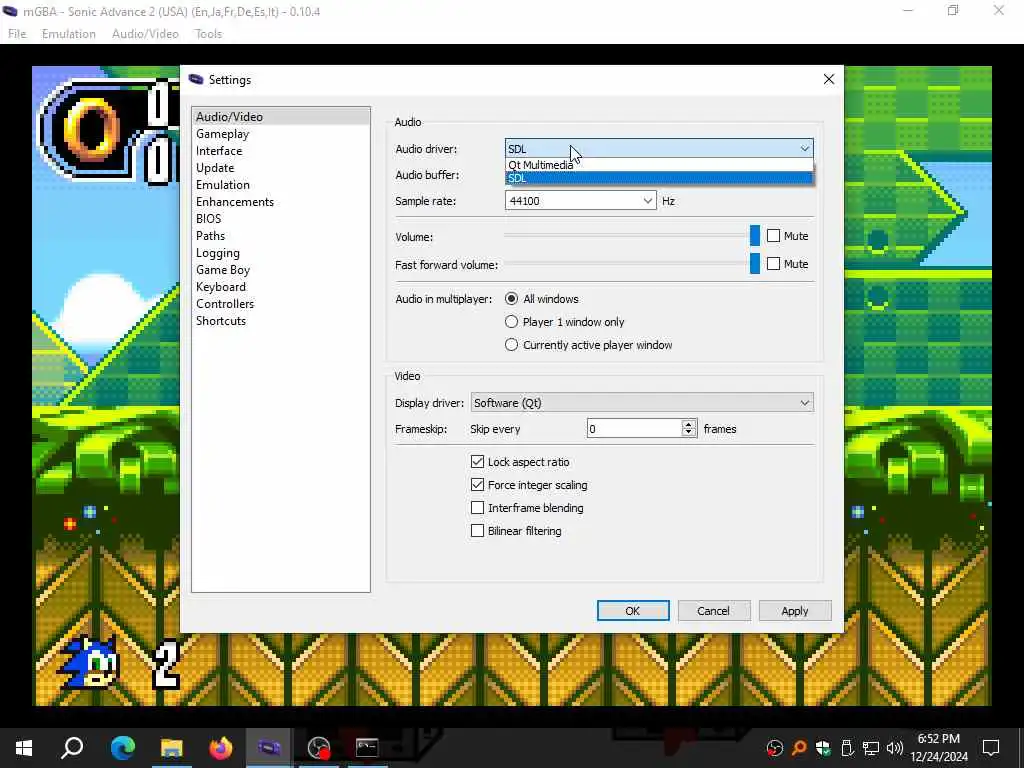Open Logging settings category

click(281, 252)
